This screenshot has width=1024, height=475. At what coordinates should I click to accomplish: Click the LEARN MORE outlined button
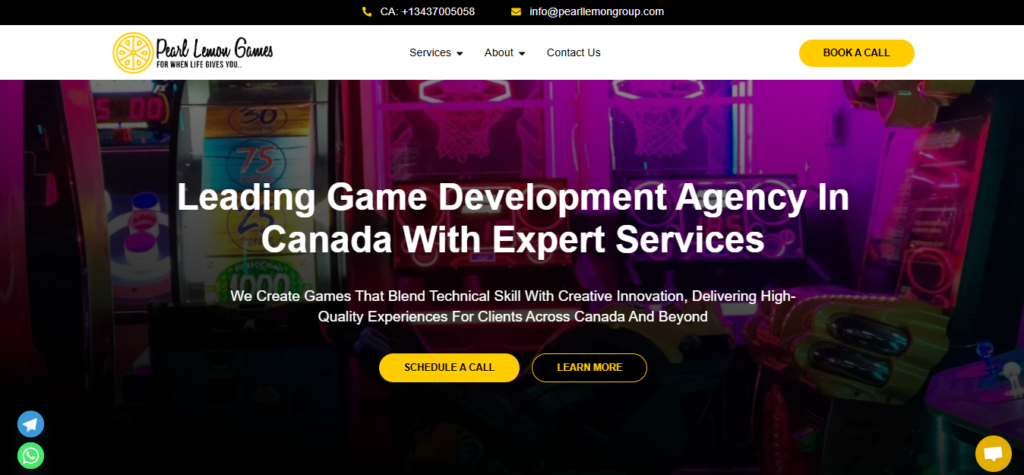(x=589, y=367)
